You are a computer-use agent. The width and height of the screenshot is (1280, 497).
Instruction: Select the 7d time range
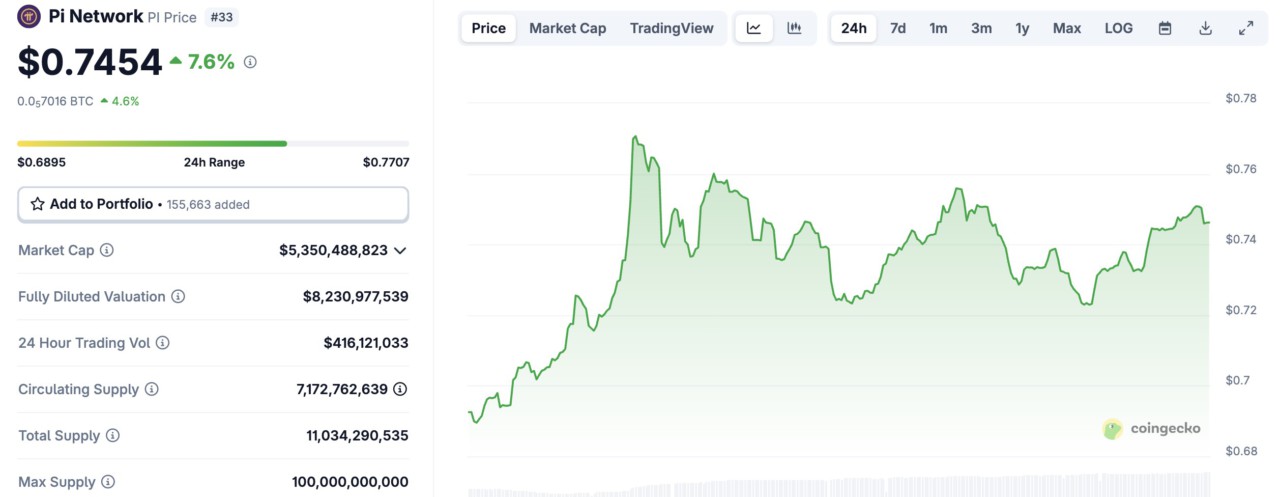coord(898,28)
